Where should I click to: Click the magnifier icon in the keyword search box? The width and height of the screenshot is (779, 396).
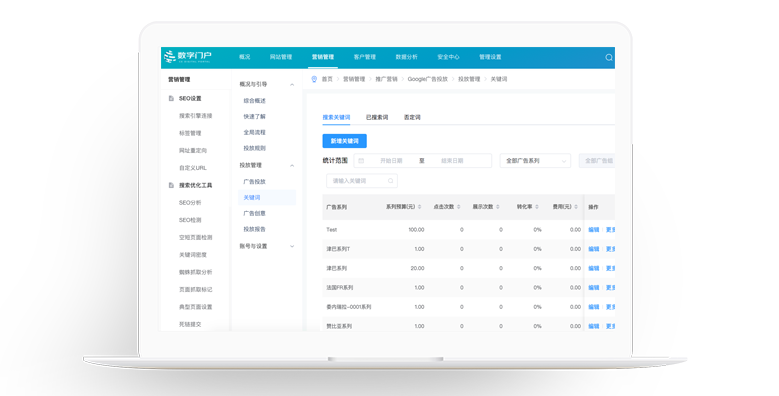click(x=390, y=181)
